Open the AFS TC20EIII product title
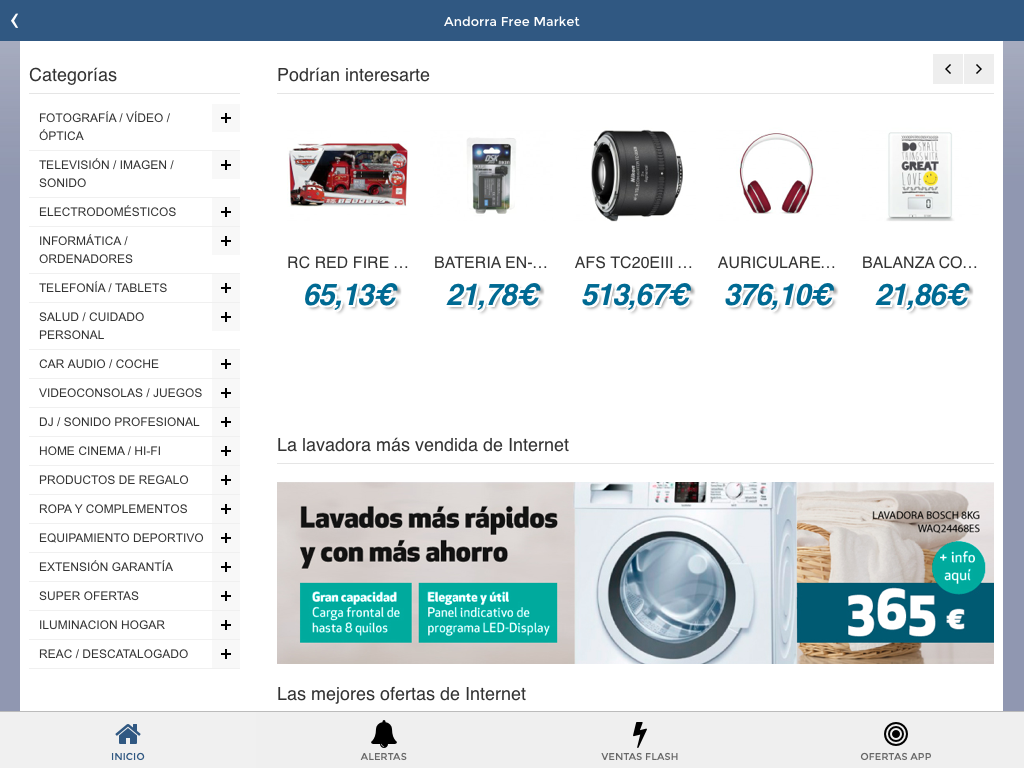 point(634,263)
